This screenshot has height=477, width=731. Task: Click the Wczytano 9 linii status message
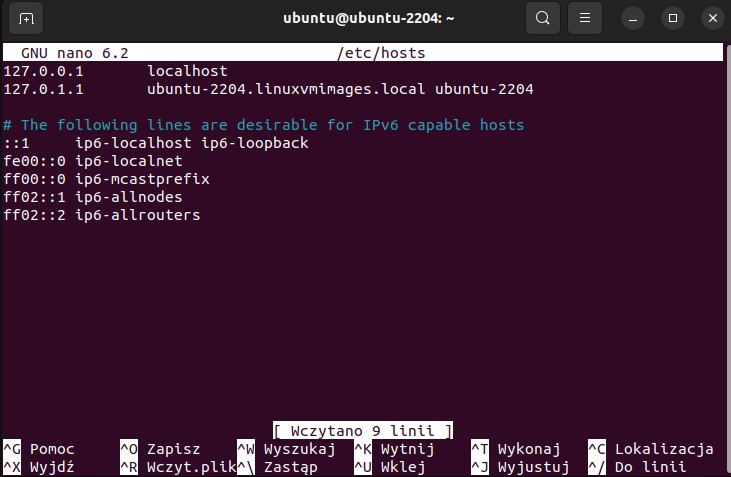(363, 430)
